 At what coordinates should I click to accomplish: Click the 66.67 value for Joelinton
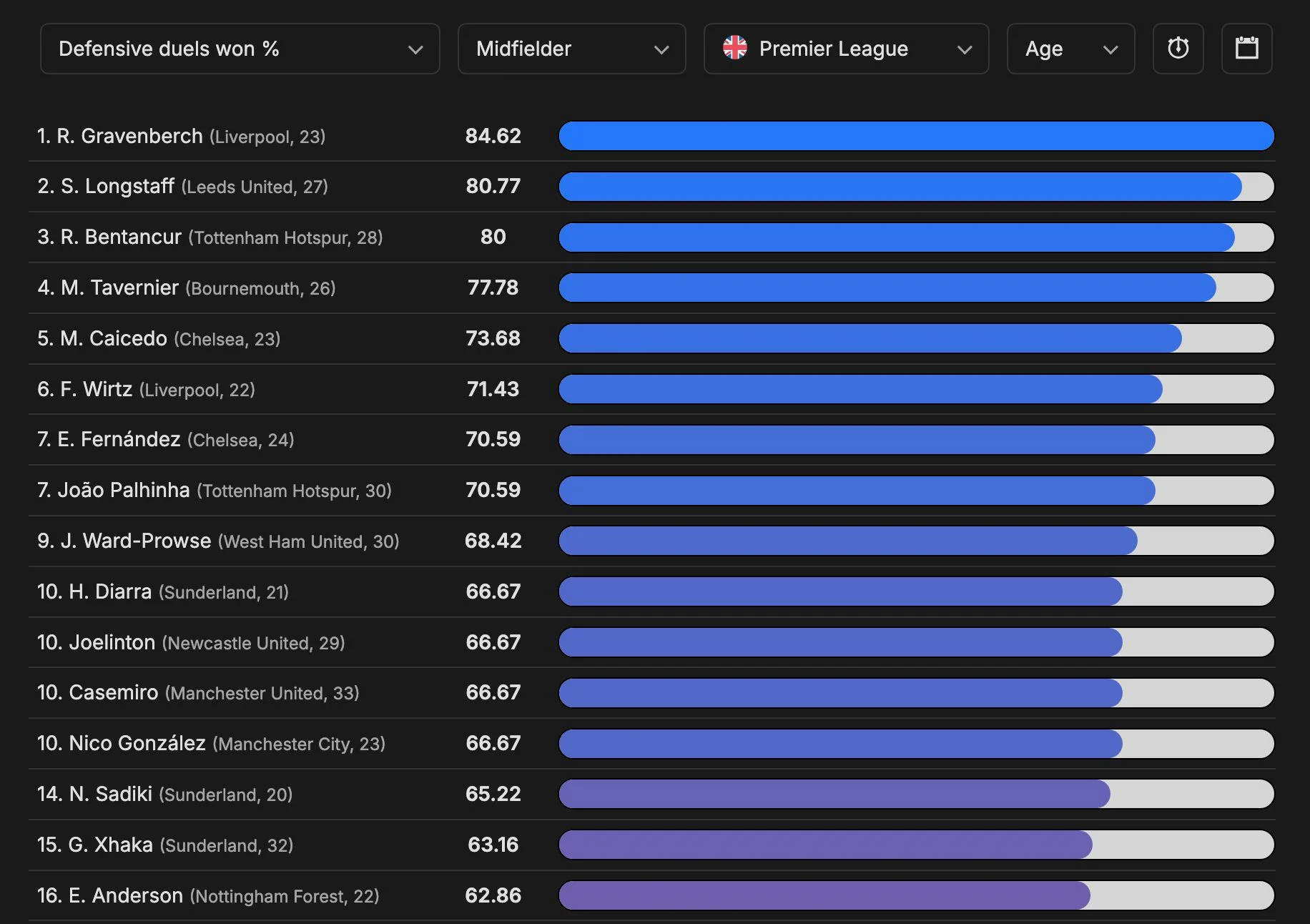click(x=493, y=642)
